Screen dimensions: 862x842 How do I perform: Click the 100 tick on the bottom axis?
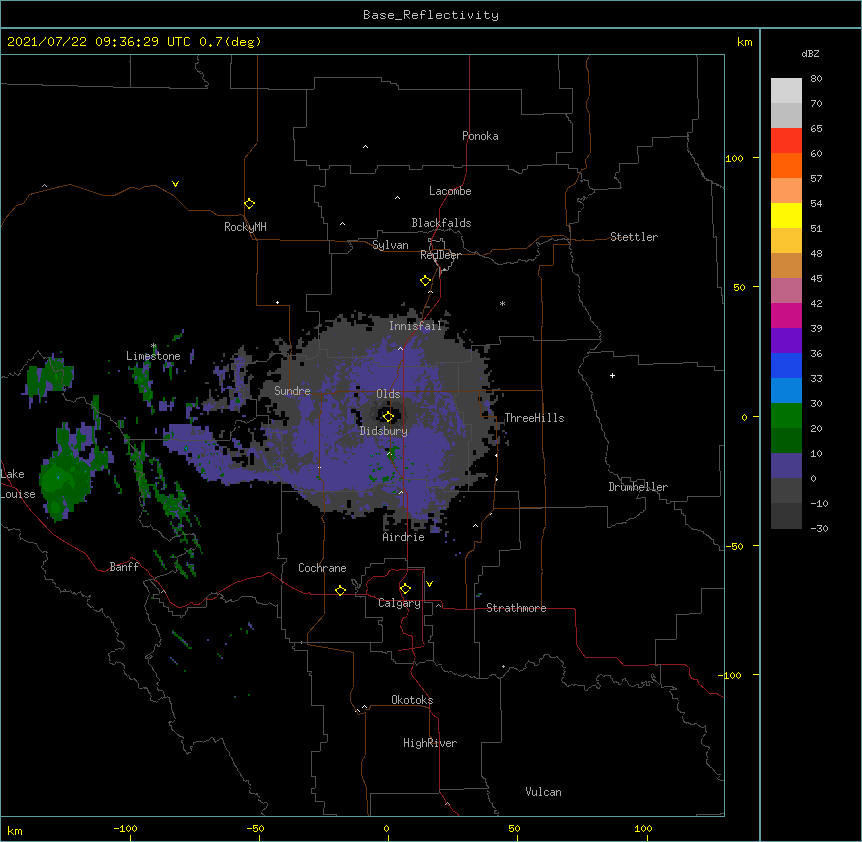[644, 828]
